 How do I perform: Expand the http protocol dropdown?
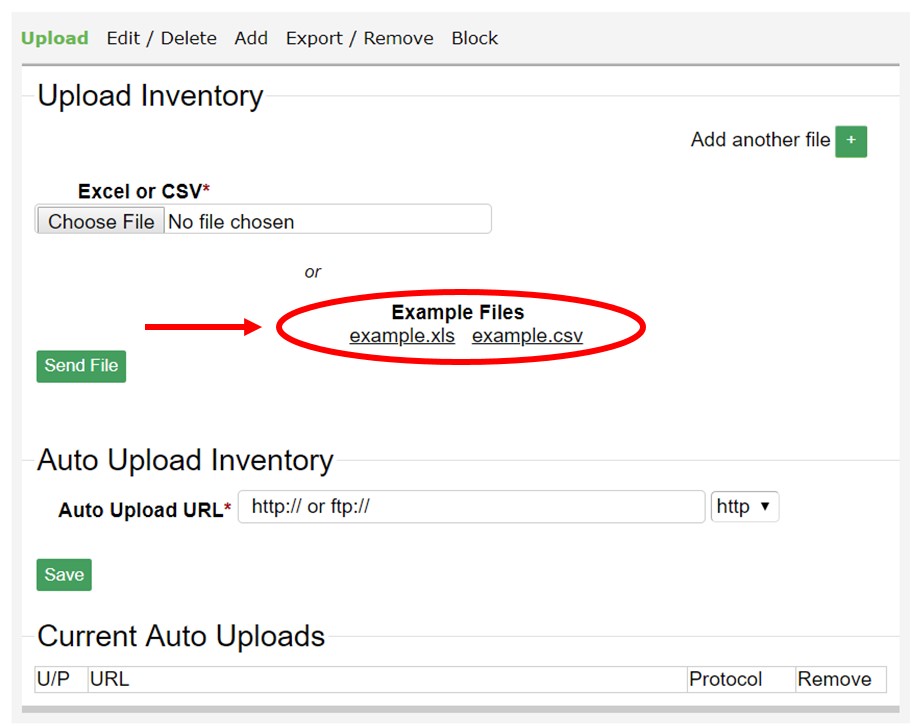click(x=744, y=507)
